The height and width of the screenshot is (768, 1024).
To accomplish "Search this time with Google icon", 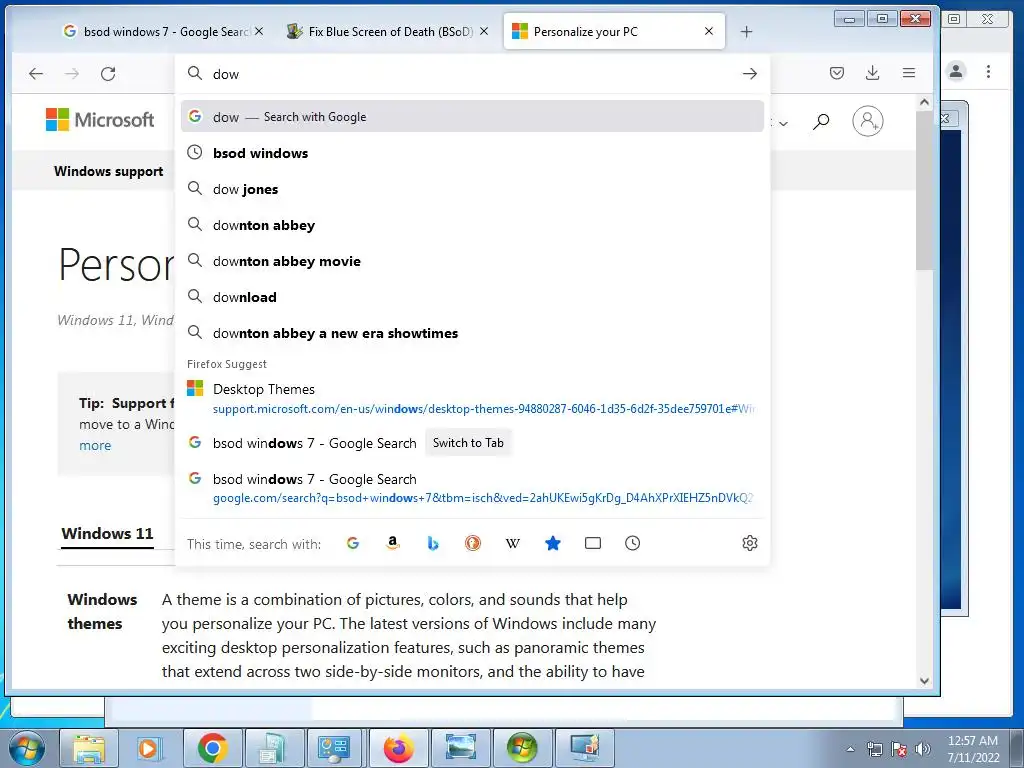I will (353, 543).
